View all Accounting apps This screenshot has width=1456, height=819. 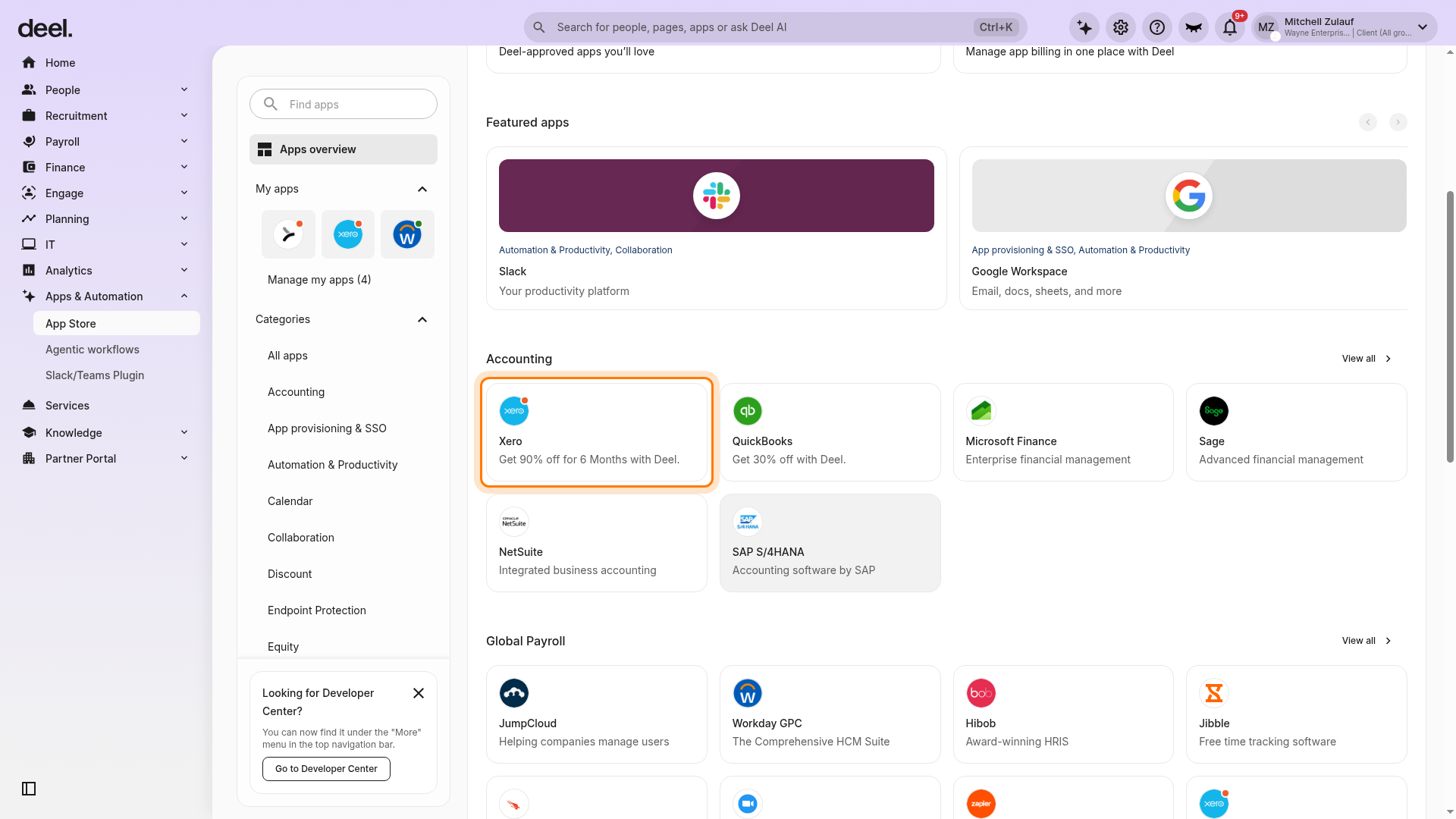point(1367,359)
